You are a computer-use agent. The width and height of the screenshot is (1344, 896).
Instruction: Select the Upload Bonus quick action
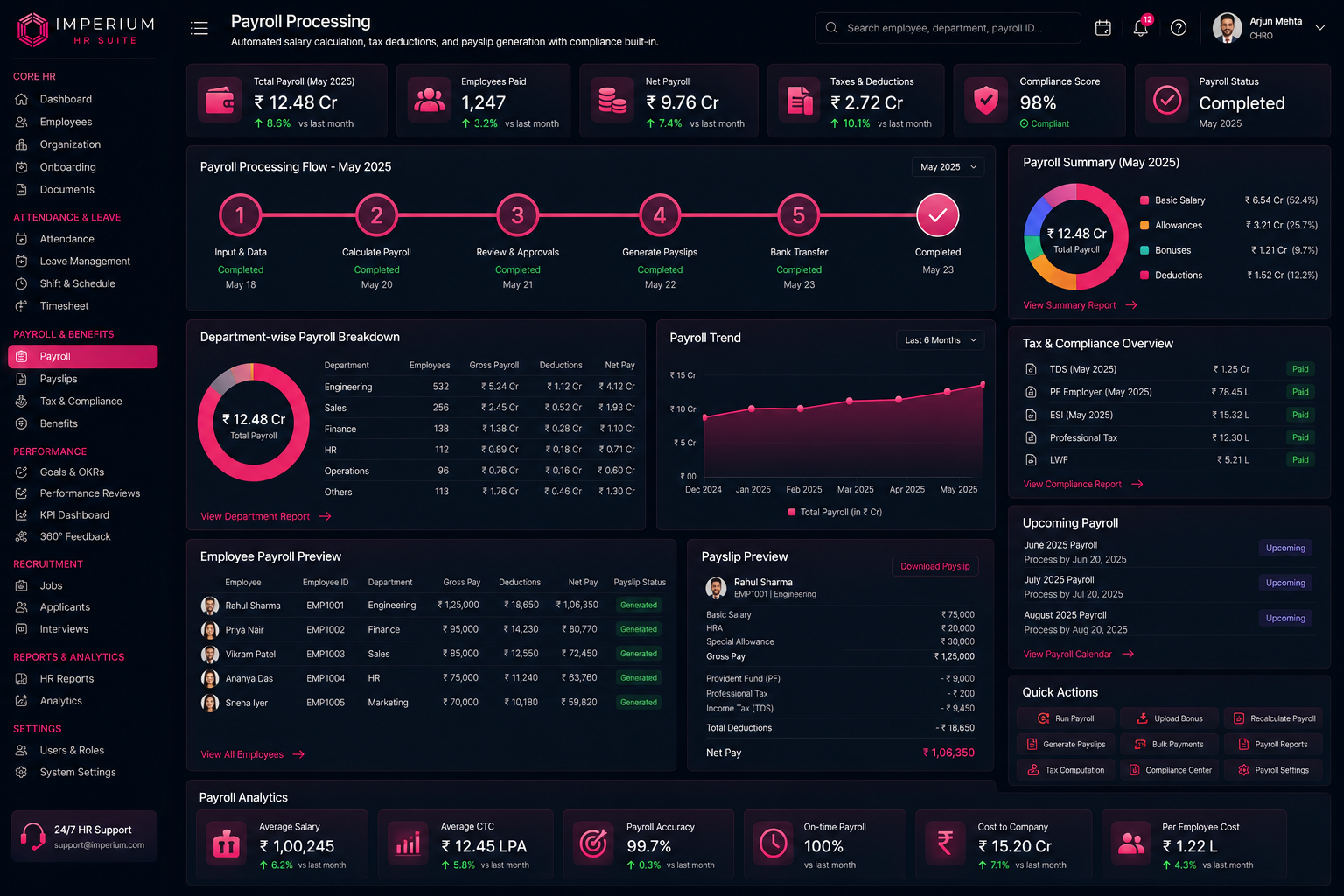(x=1170, y=718)
